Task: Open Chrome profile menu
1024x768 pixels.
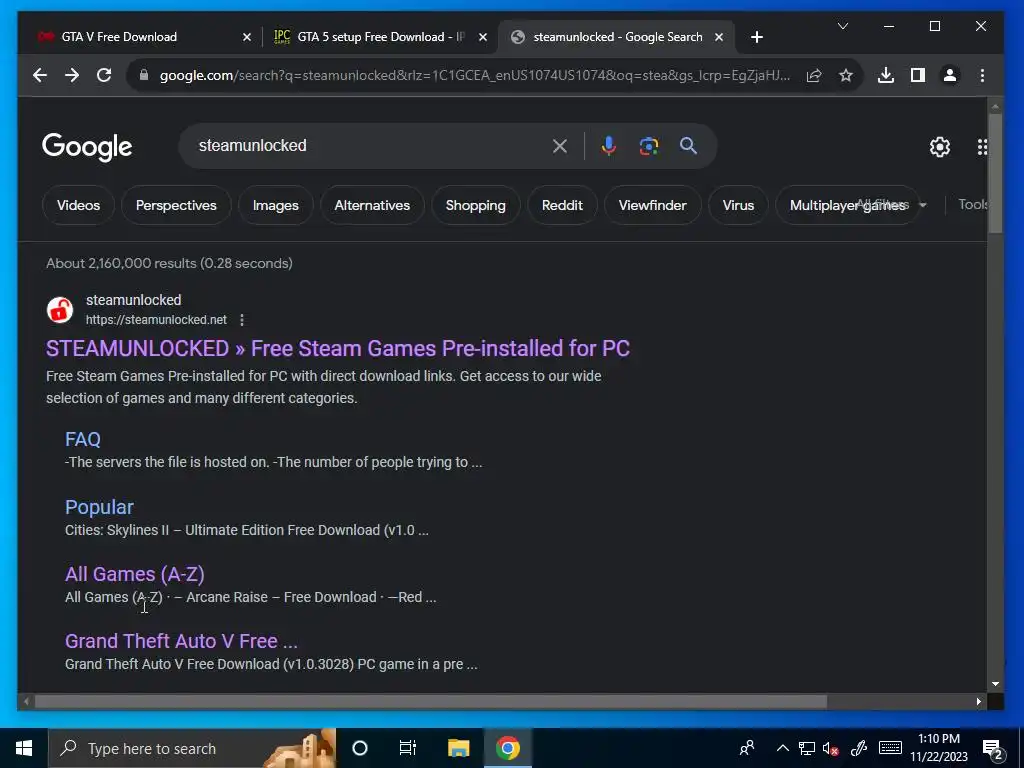Action: (950, 76)
